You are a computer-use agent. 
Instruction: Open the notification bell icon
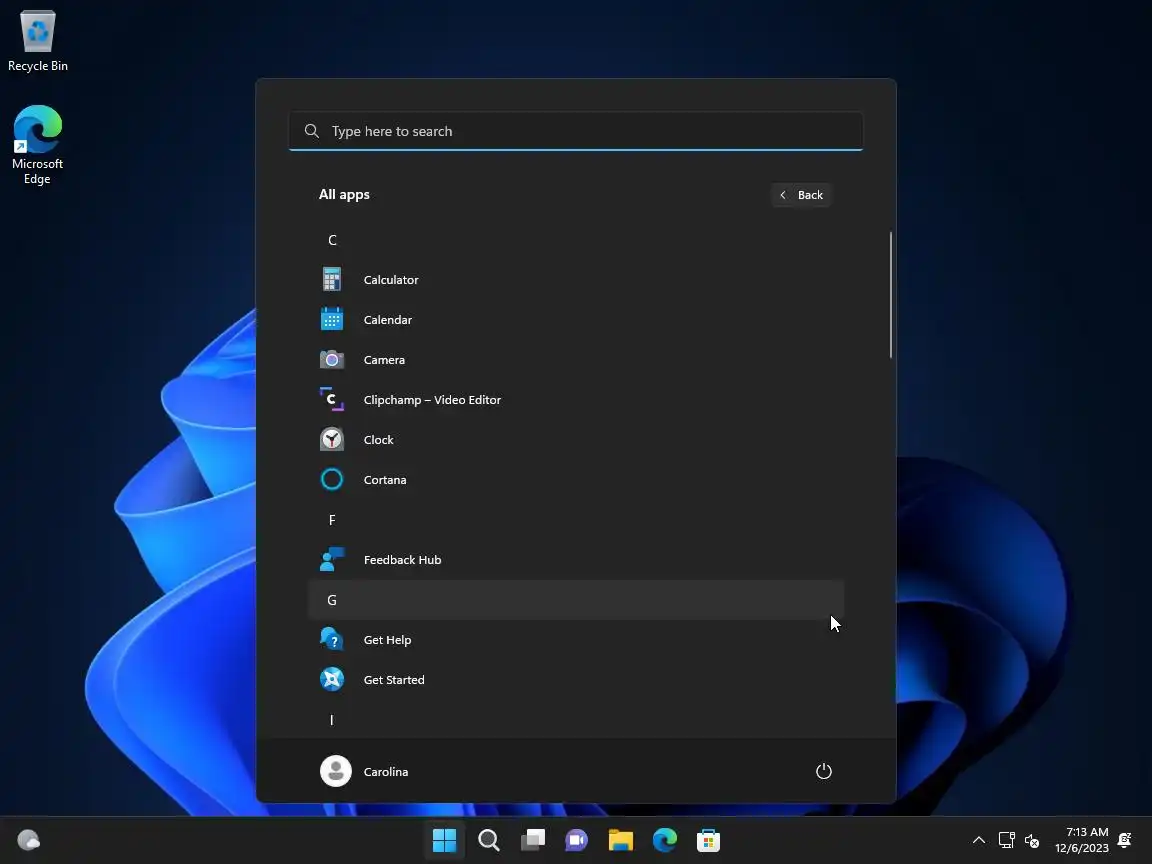tap(1124, 840)
